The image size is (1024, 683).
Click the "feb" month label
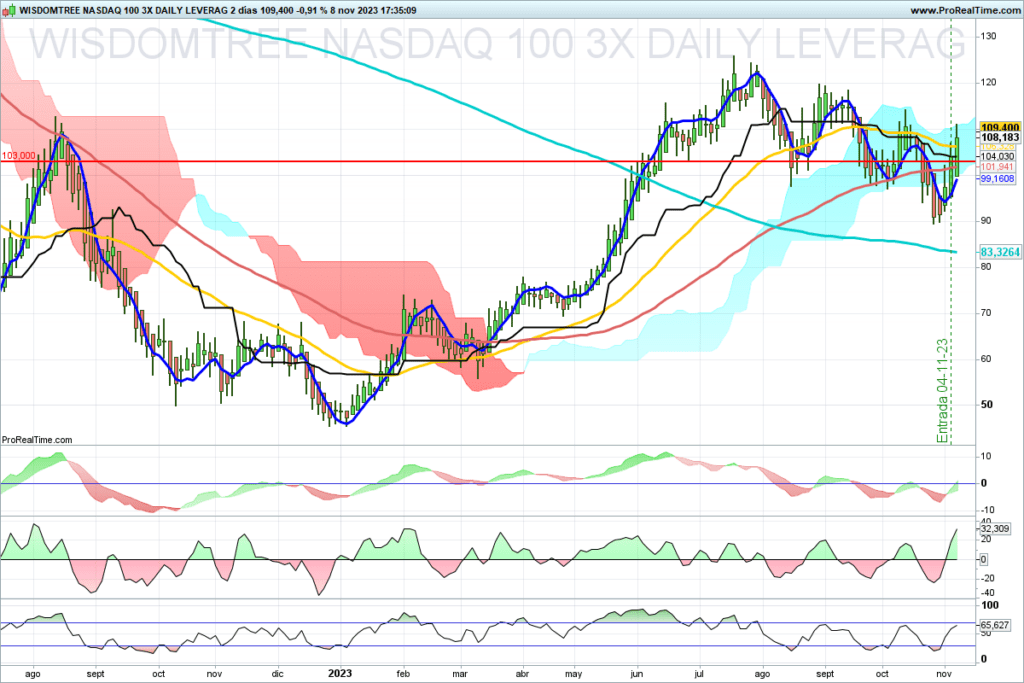click(403, 674)
